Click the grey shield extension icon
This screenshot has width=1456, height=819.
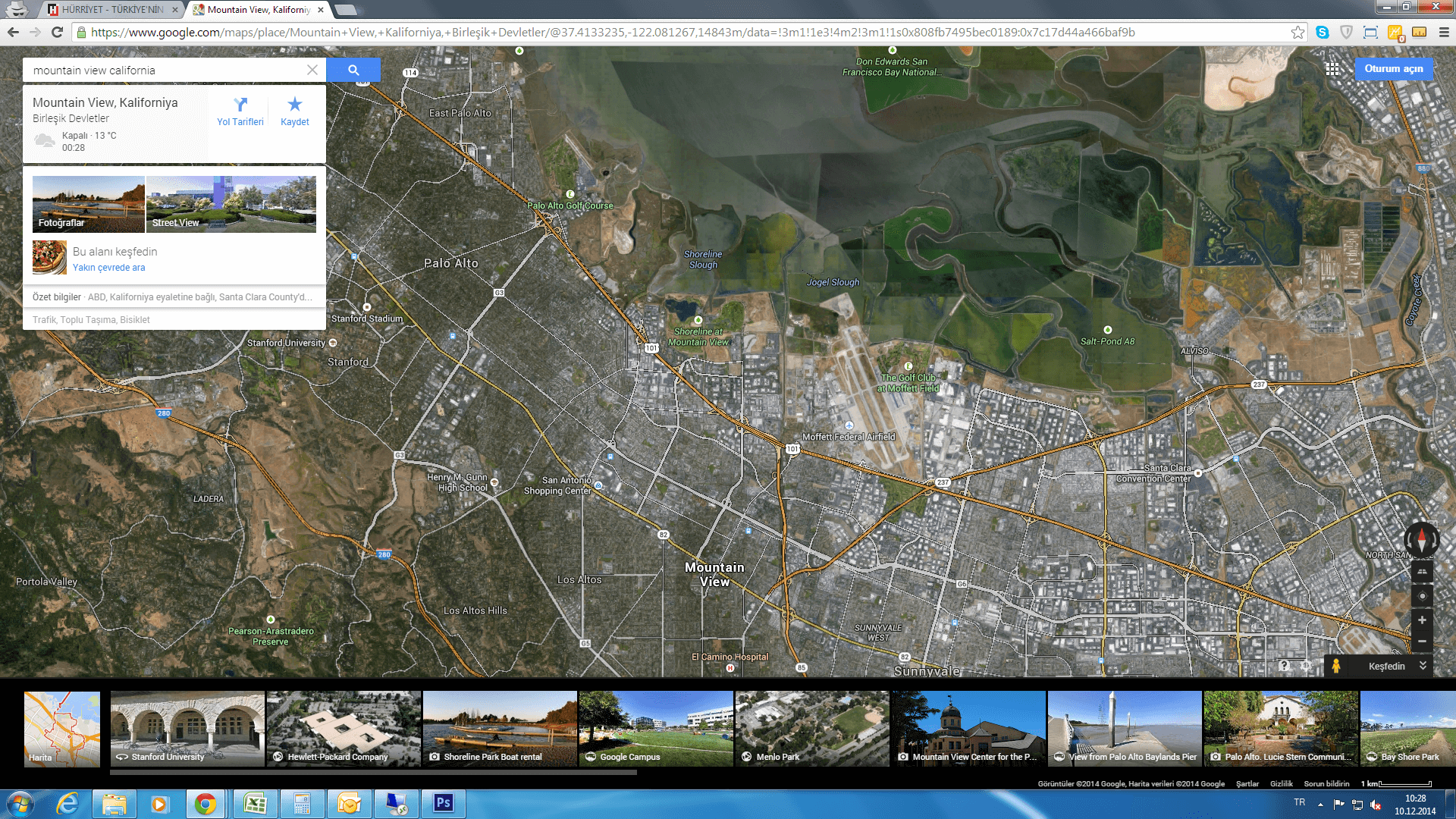click(x=1347, y=32)
